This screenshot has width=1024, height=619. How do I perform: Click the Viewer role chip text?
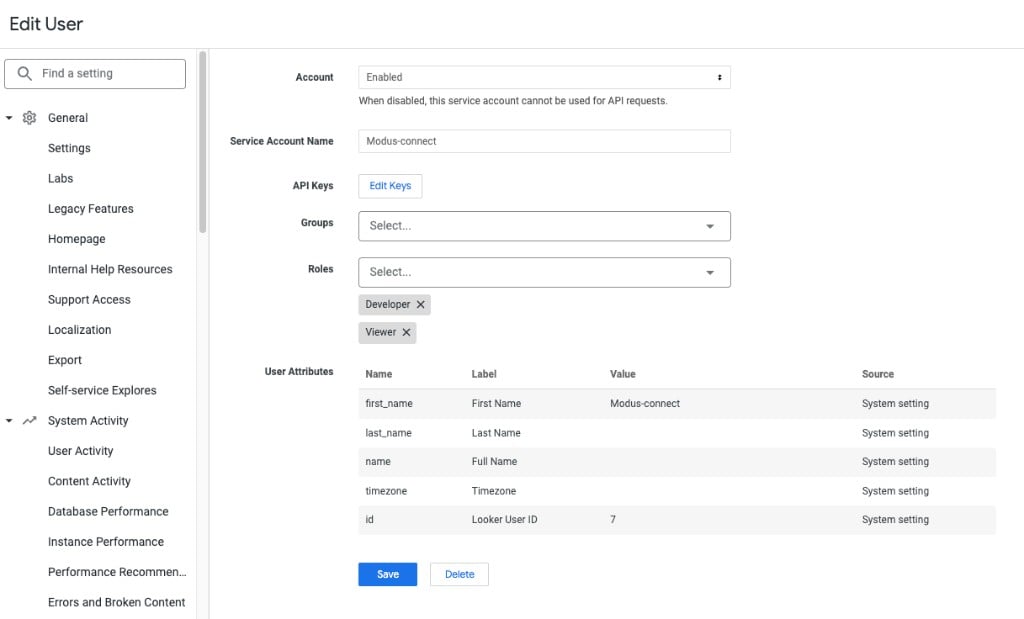point(381,332)
